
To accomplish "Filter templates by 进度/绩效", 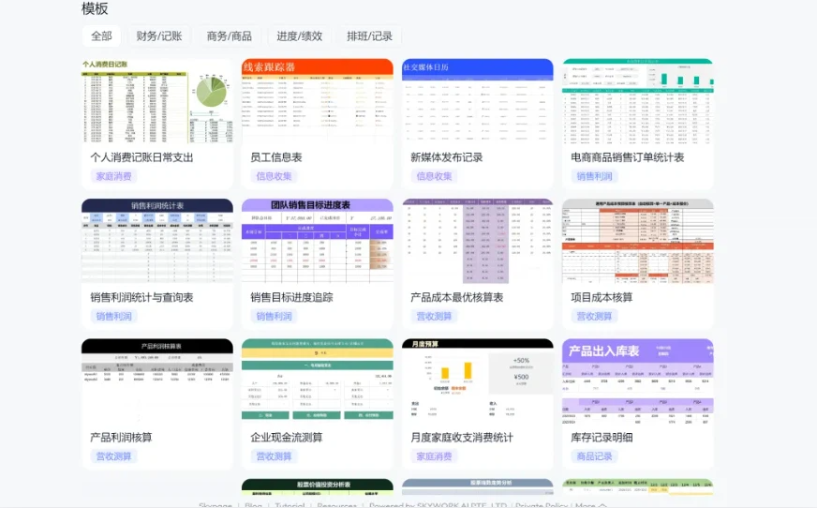I will click(299, 36).
